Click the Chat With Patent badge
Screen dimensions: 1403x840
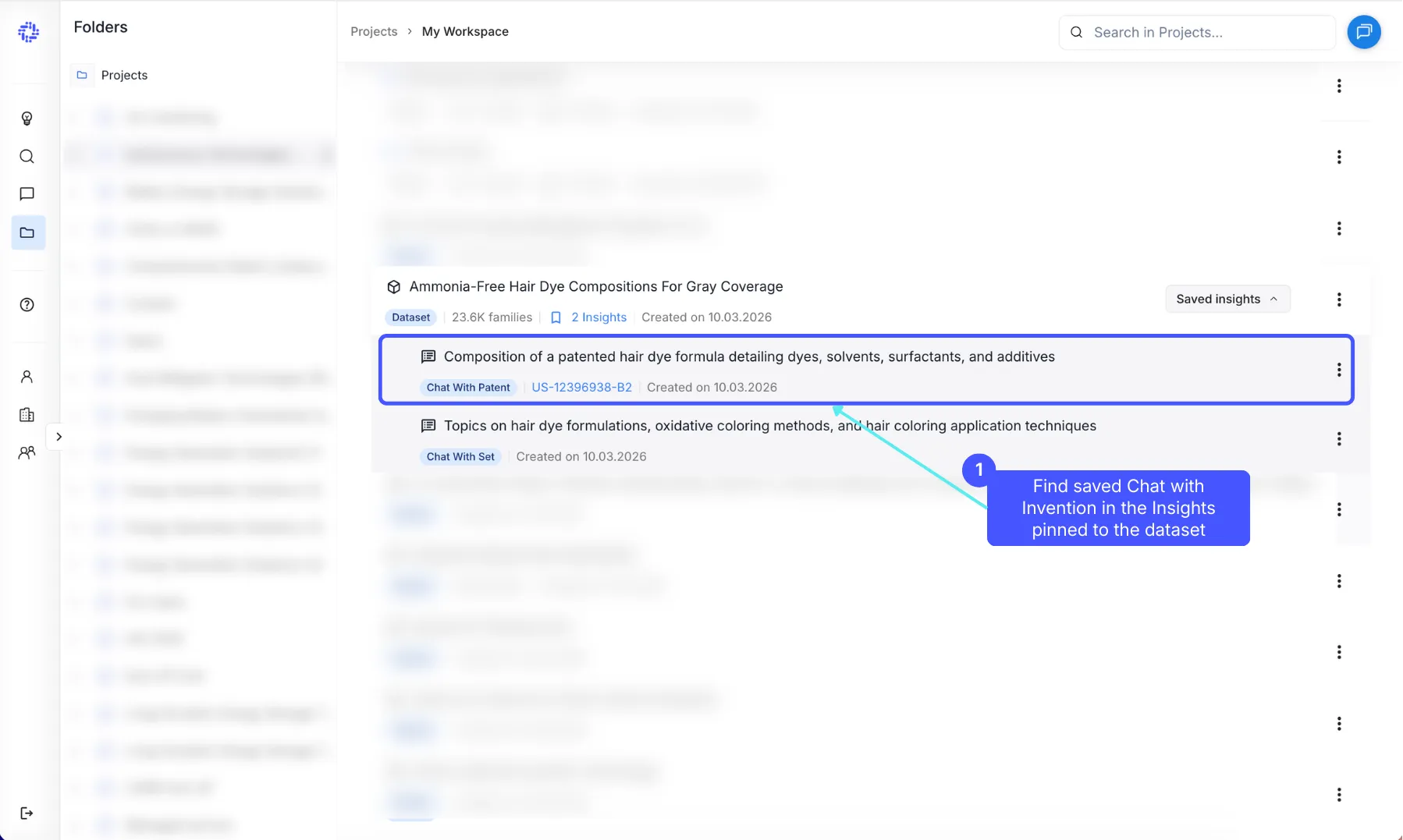coord(468,388)
